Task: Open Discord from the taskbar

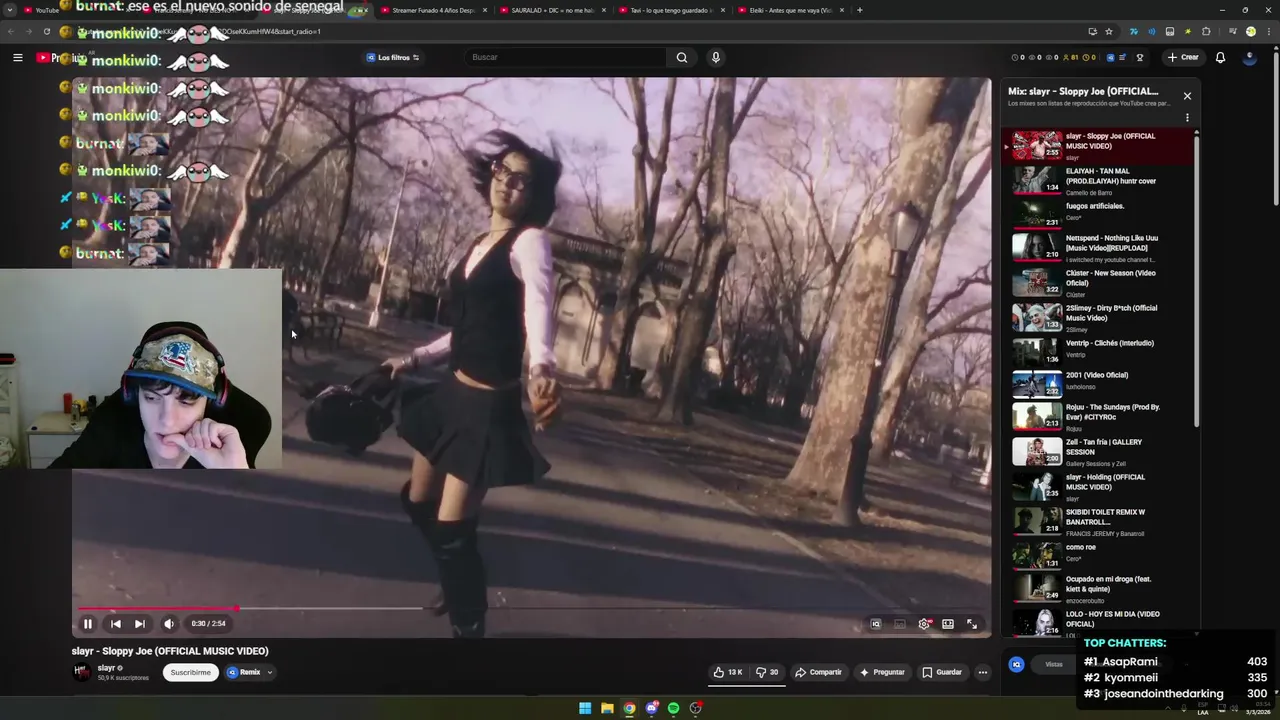Action: pos(651,708)
